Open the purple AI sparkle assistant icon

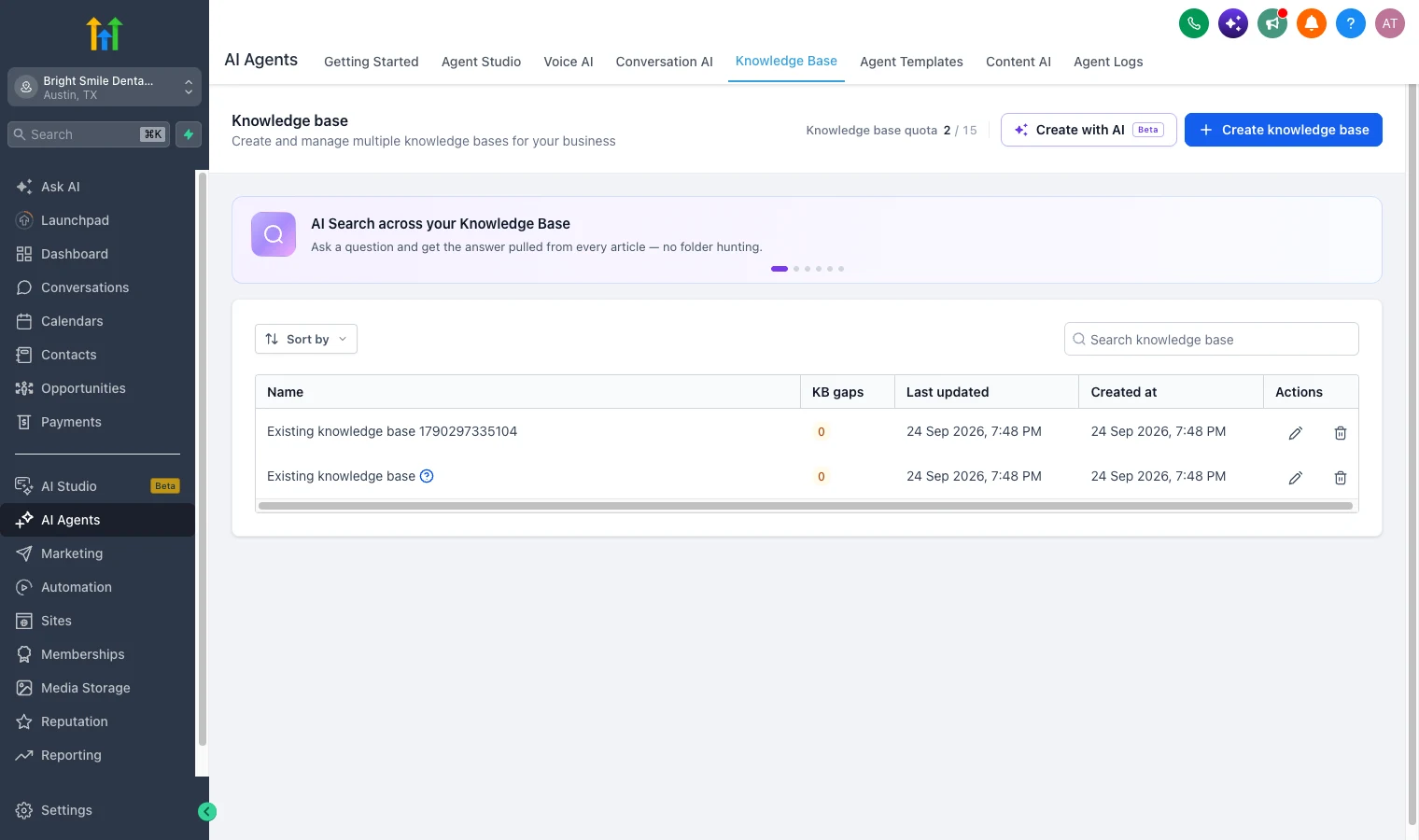click(x=1233, y=23)
